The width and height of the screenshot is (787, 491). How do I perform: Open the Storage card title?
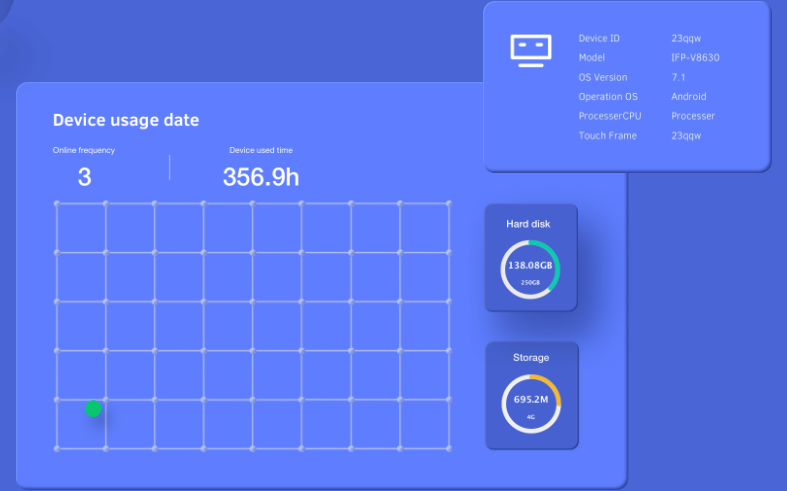531,357
